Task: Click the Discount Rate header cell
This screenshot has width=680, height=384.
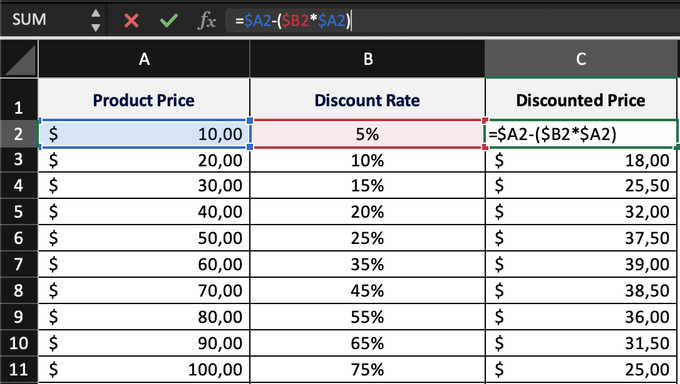Action: pos(368,99)
